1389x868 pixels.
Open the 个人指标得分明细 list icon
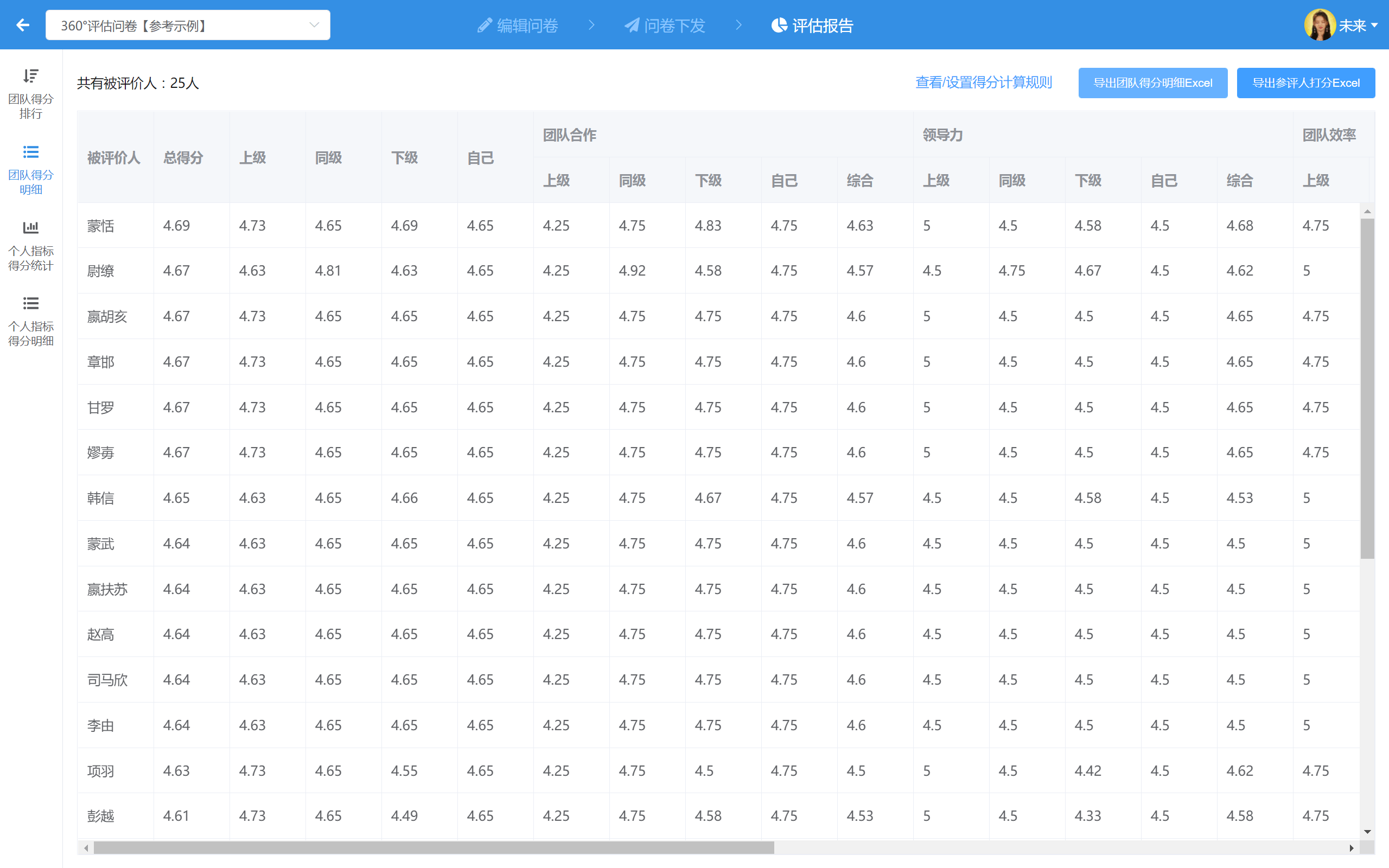pyautogui.click(x=30, y=303)
